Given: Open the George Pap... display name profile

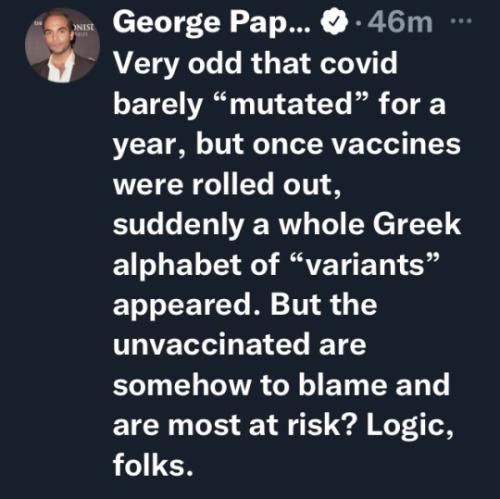Looking at the screenshot, I should point(212,24).
